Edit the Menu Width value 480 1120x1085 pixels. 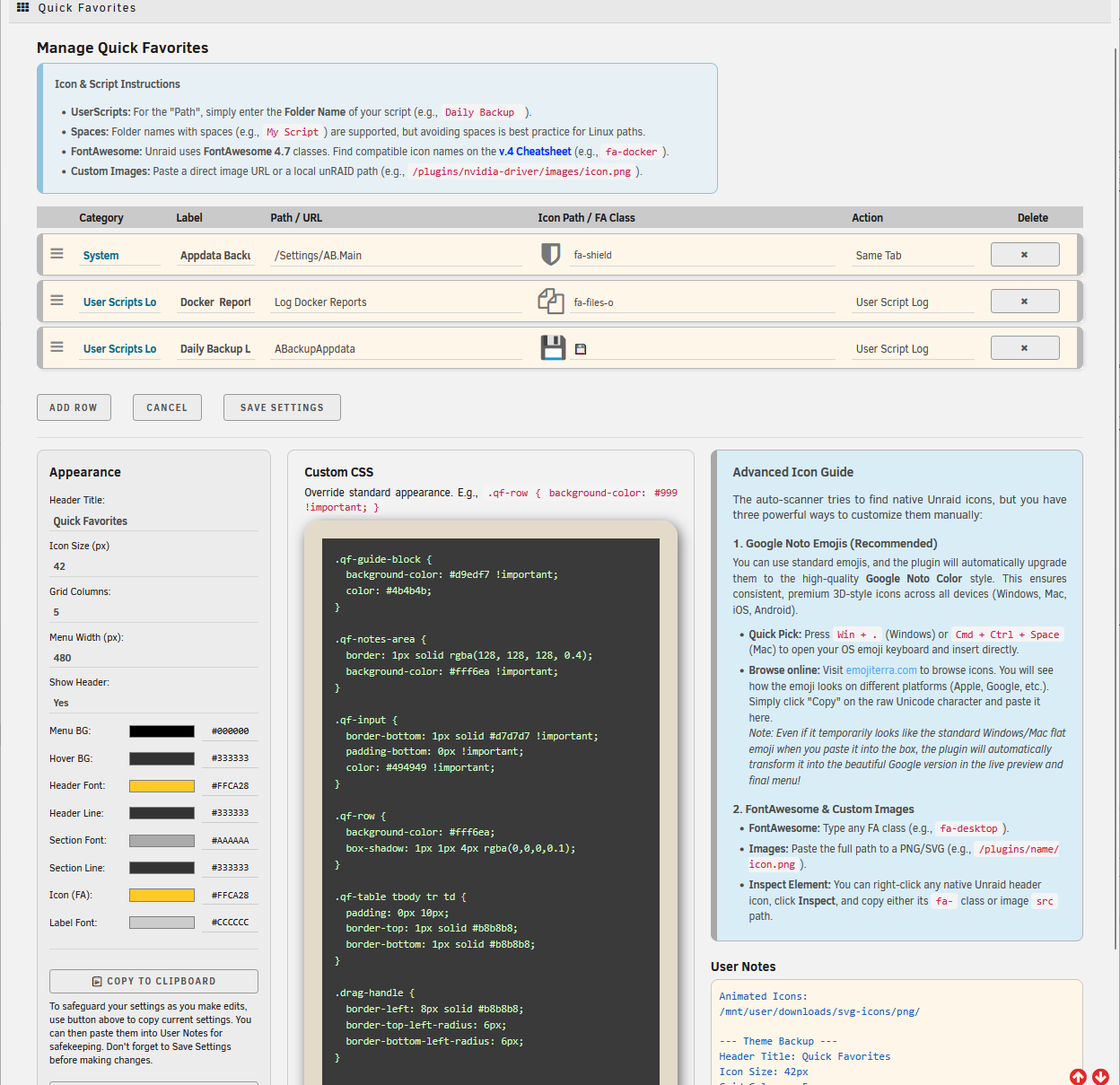click(153, 658)
